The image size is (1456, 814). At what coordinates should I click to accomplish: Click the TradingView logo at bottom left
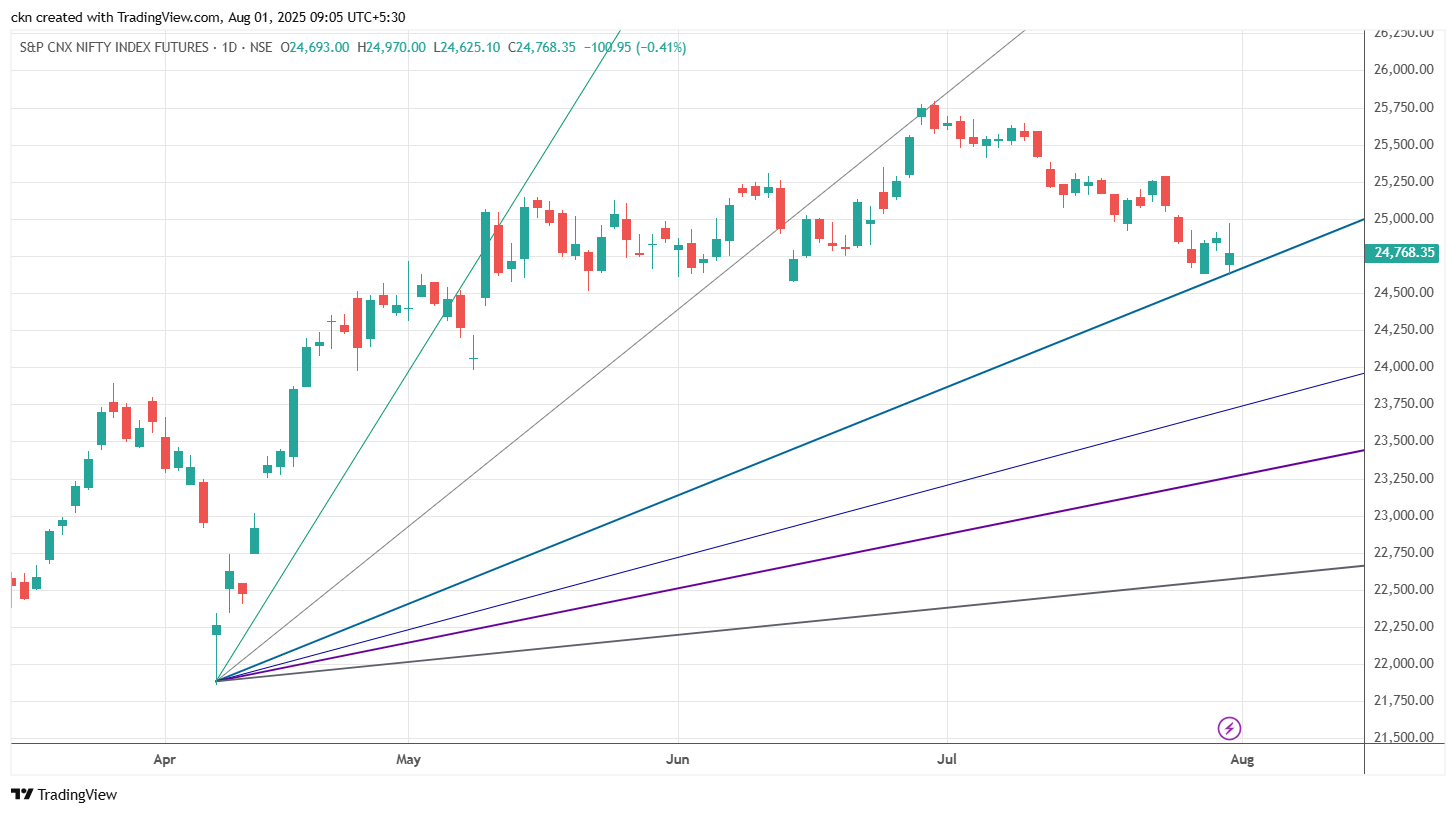coord(64,795)
